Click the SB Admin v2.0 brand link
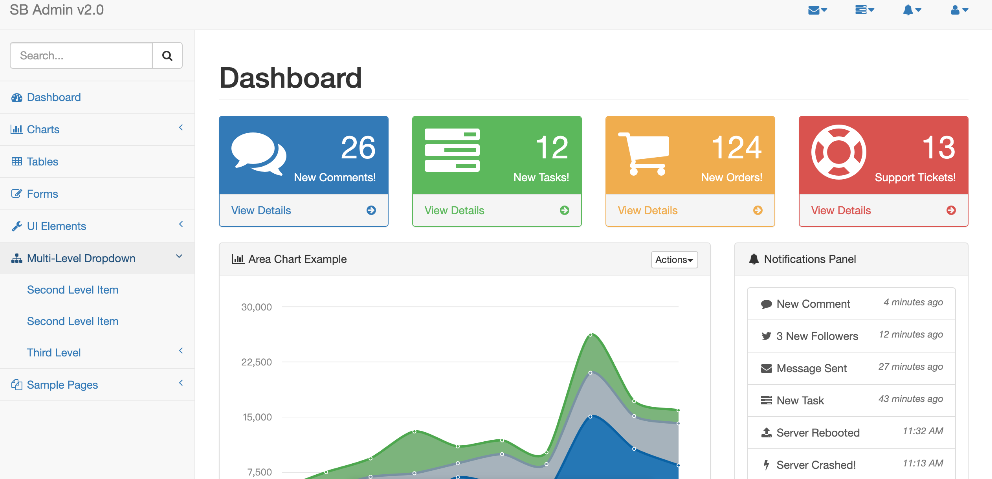 57,10
